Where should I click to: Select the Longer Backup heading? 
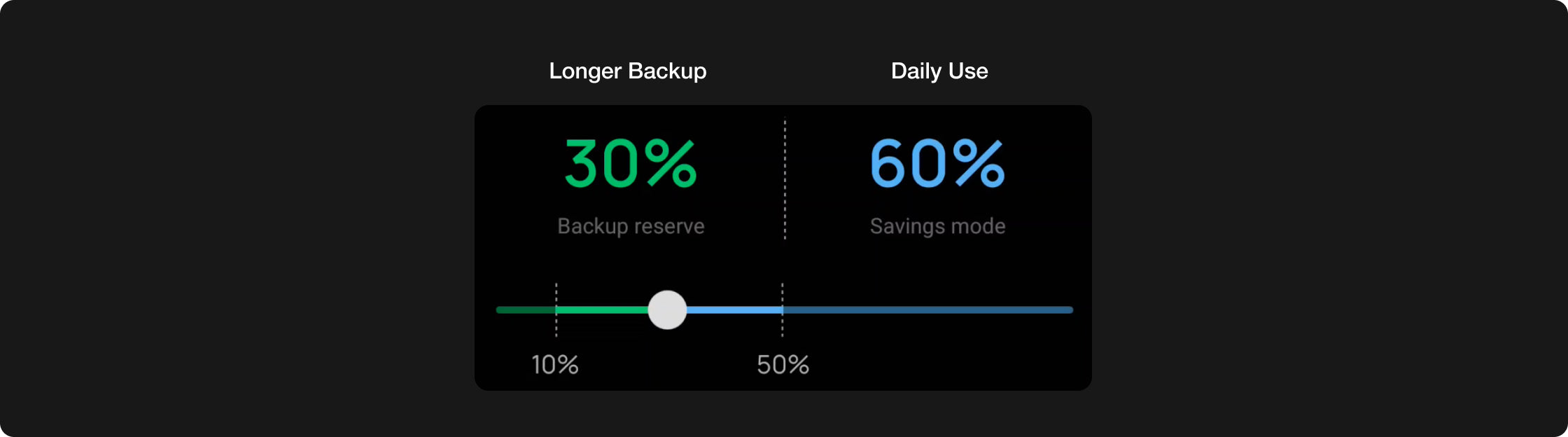point(627,71)
